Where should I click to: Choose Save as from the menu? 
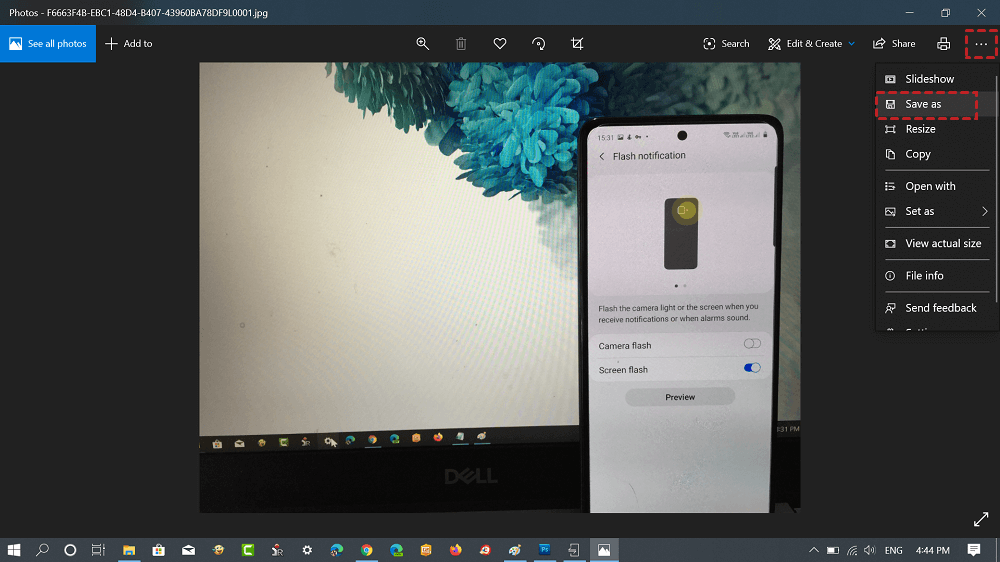[923, 104]
